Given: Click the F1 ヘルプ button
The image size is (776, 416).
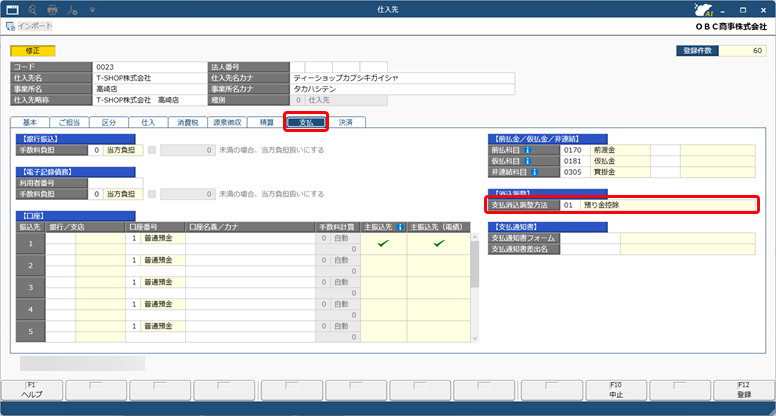Looking at the screenshot, I should click(32, 390).
